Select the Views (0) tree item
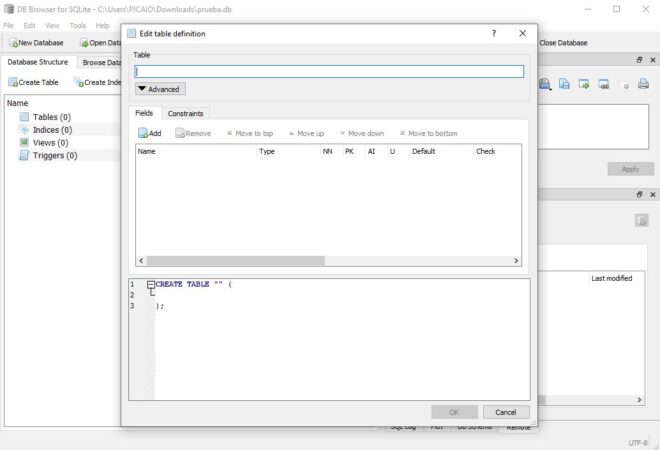 pos(51,142)
